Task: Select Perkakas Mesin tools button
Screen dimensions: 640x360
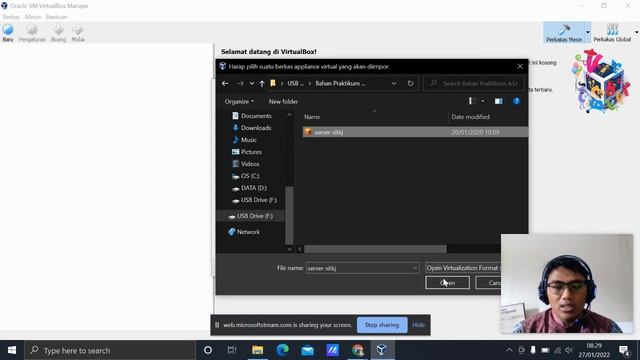Action: (564, 33)
